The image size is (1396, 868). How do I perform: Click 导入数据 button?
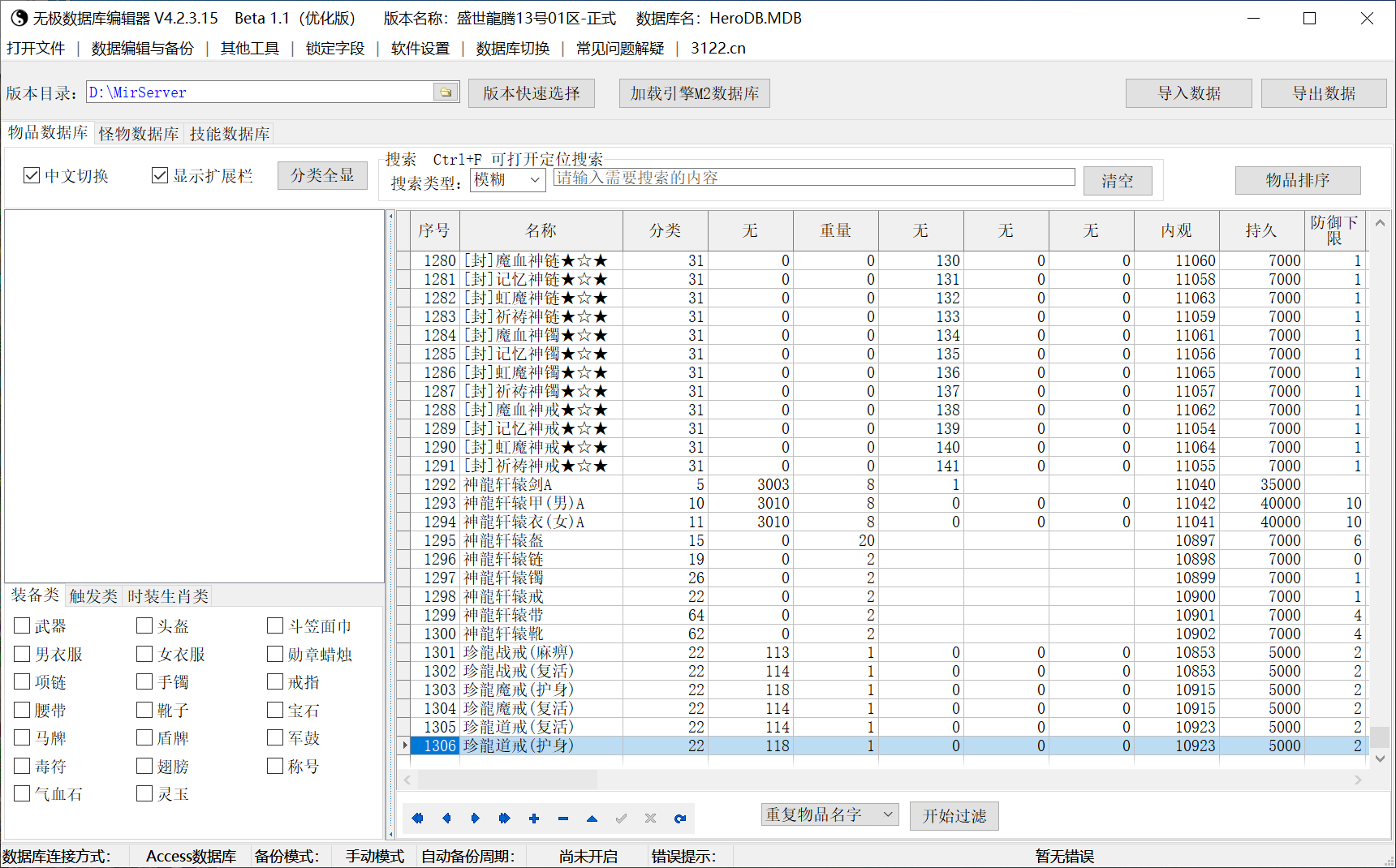1189,93
